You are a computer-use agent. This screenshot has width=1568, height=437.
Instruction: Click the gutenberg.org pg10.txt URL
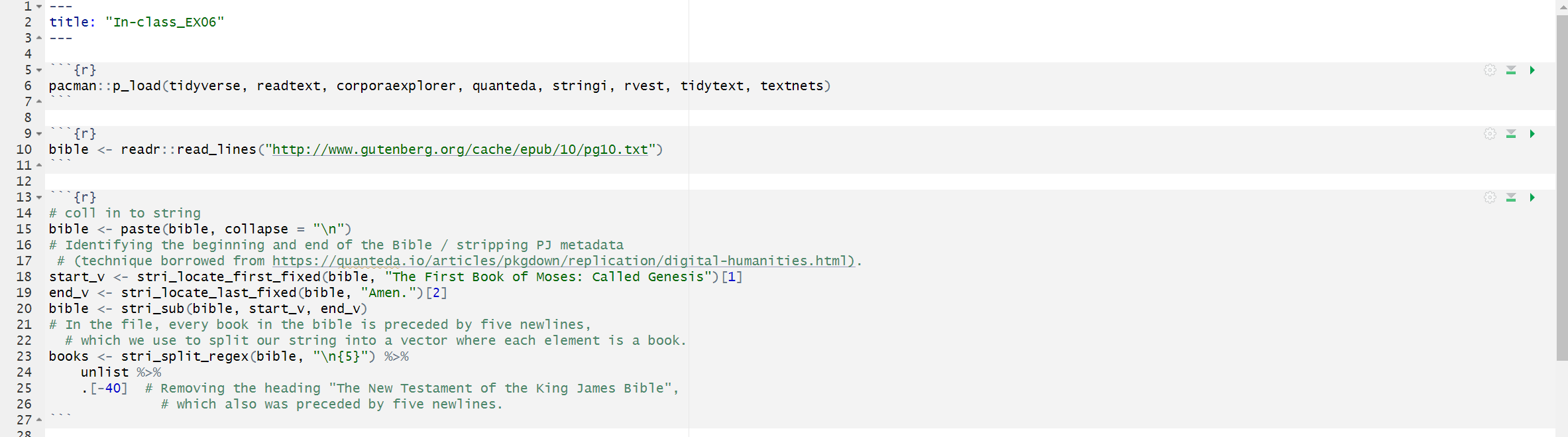click(460, 150)
